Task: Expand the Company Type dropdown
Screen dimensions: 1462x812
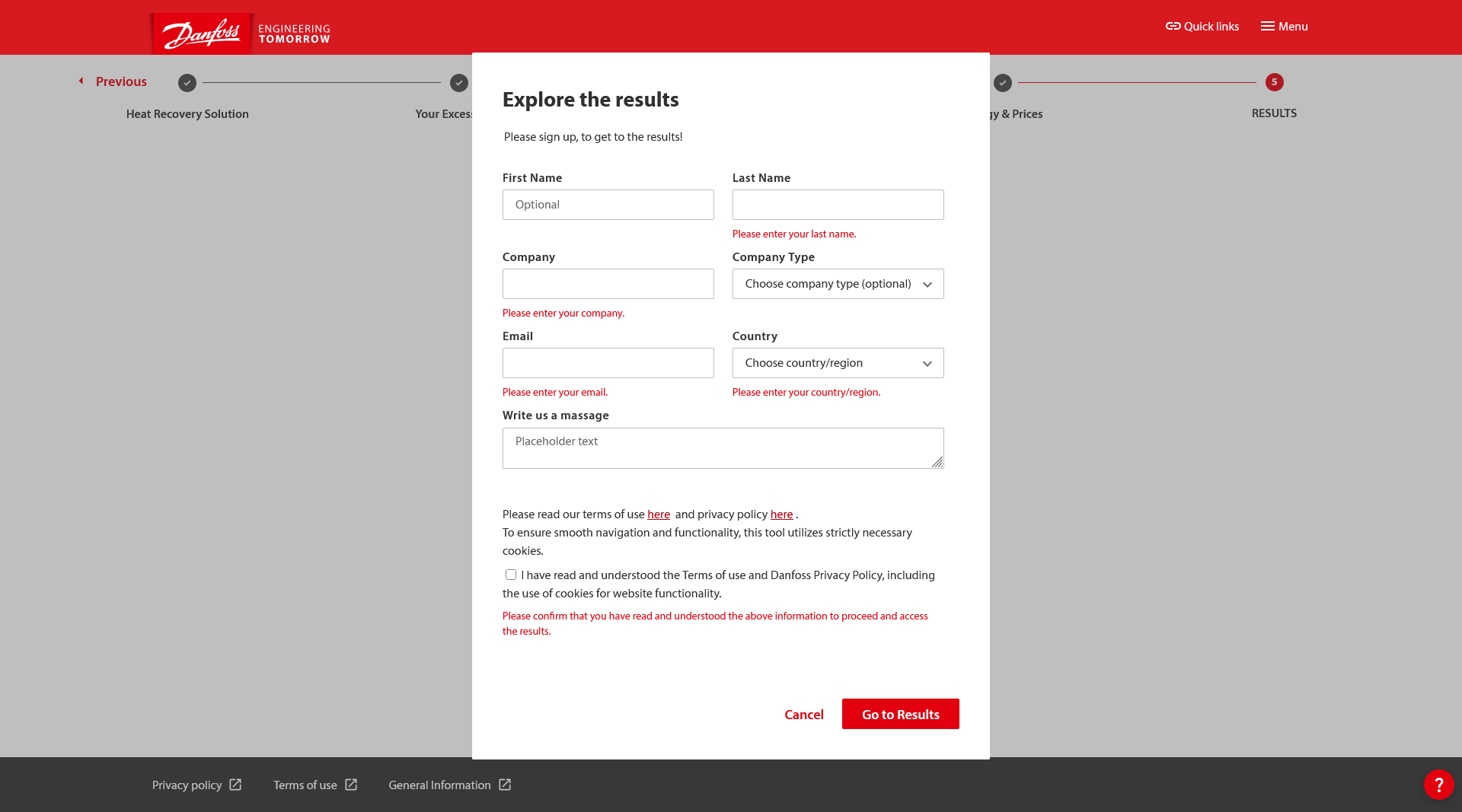Action: 838,284
